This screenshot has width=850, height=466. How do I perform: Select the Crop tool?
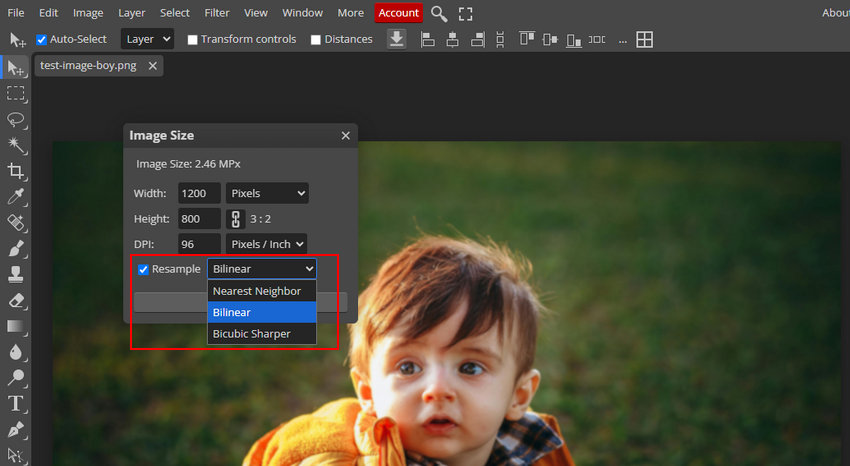point(16,171)
